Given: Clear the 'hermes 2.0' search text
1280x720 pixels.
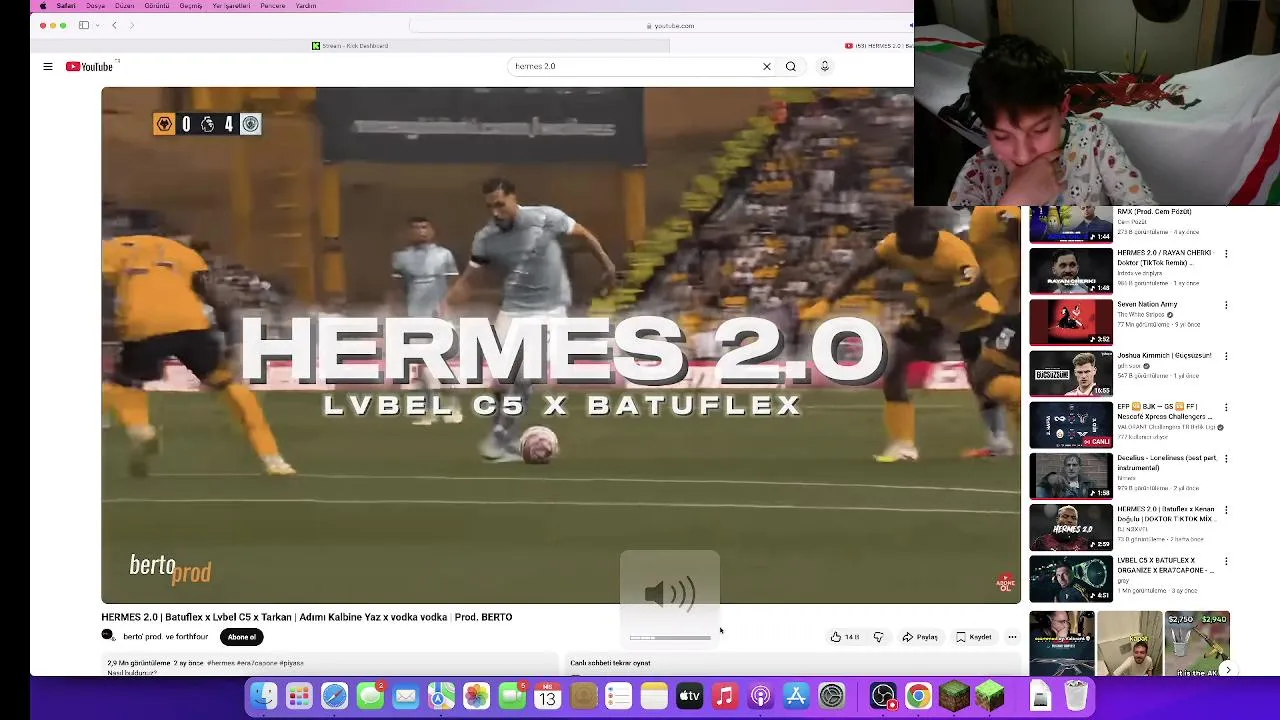Looking at the screenshot, I should (767, 66).
